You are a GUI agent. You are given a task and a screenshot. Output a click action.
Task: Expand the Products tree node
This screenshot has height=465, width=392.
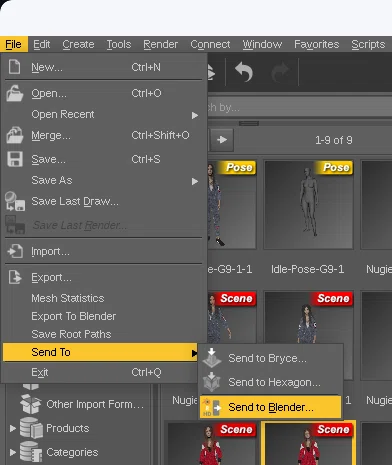12,428
